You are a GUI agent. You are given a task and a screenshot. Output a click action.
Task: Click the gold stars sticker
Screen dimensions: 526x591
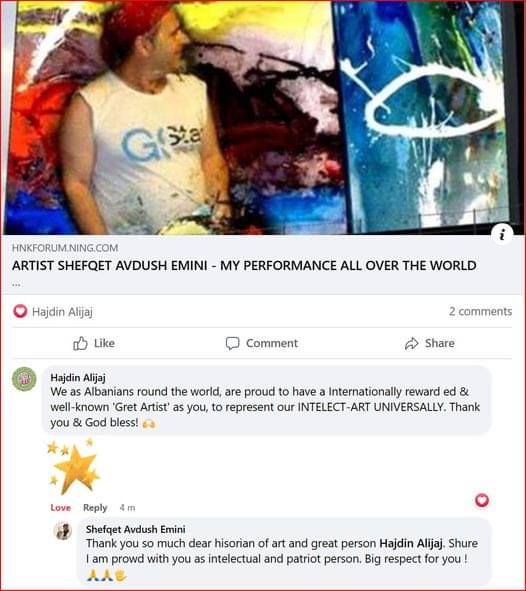73,466
